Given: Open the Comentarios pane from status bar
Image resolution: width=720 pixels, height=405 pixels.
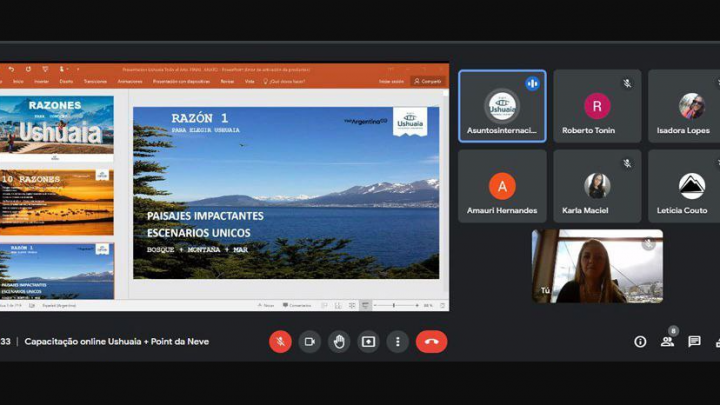Looking at the screenshot, I should [x=296, y=305].
